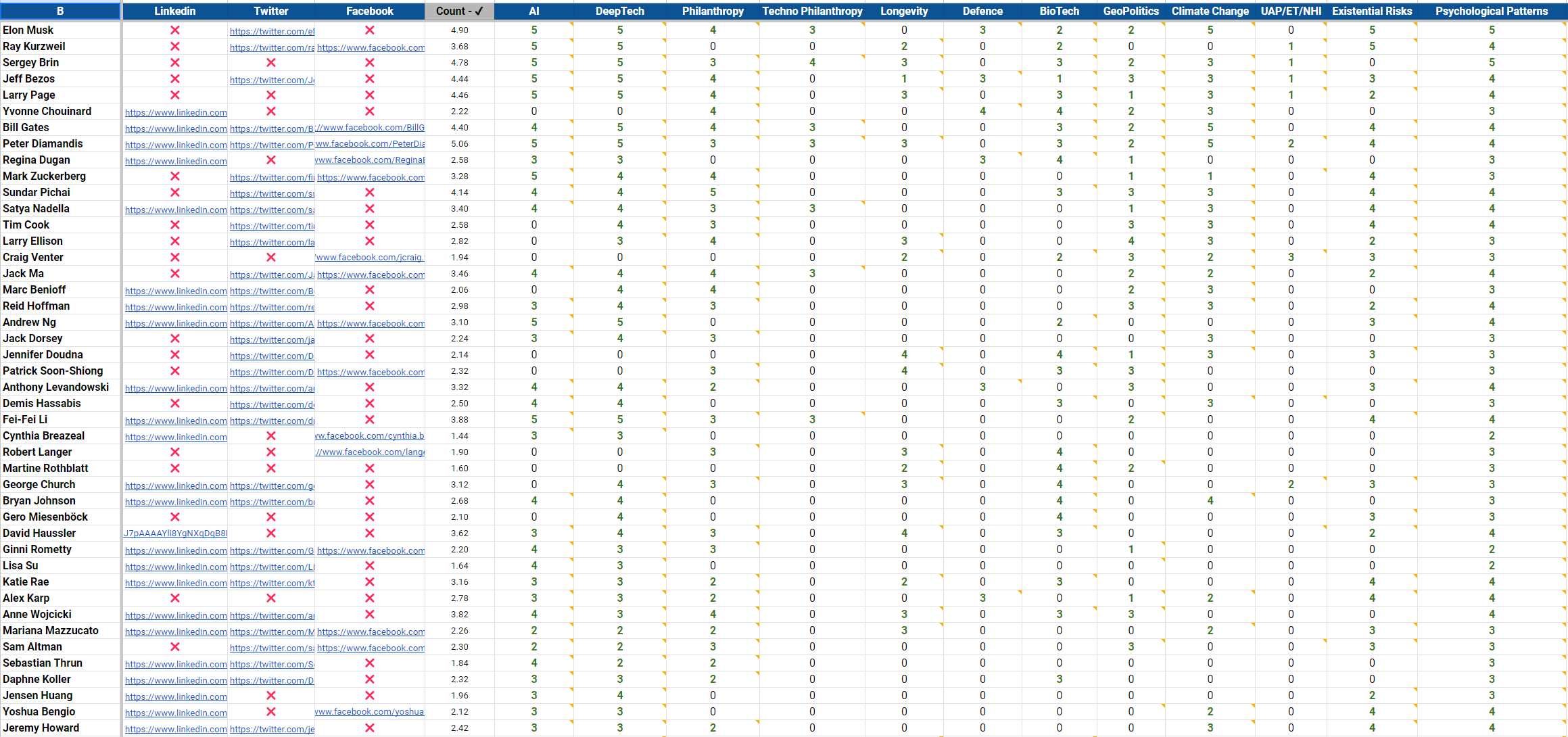Select the selected B column header cell
1568x737 pixels.
[x=60, y=11]
